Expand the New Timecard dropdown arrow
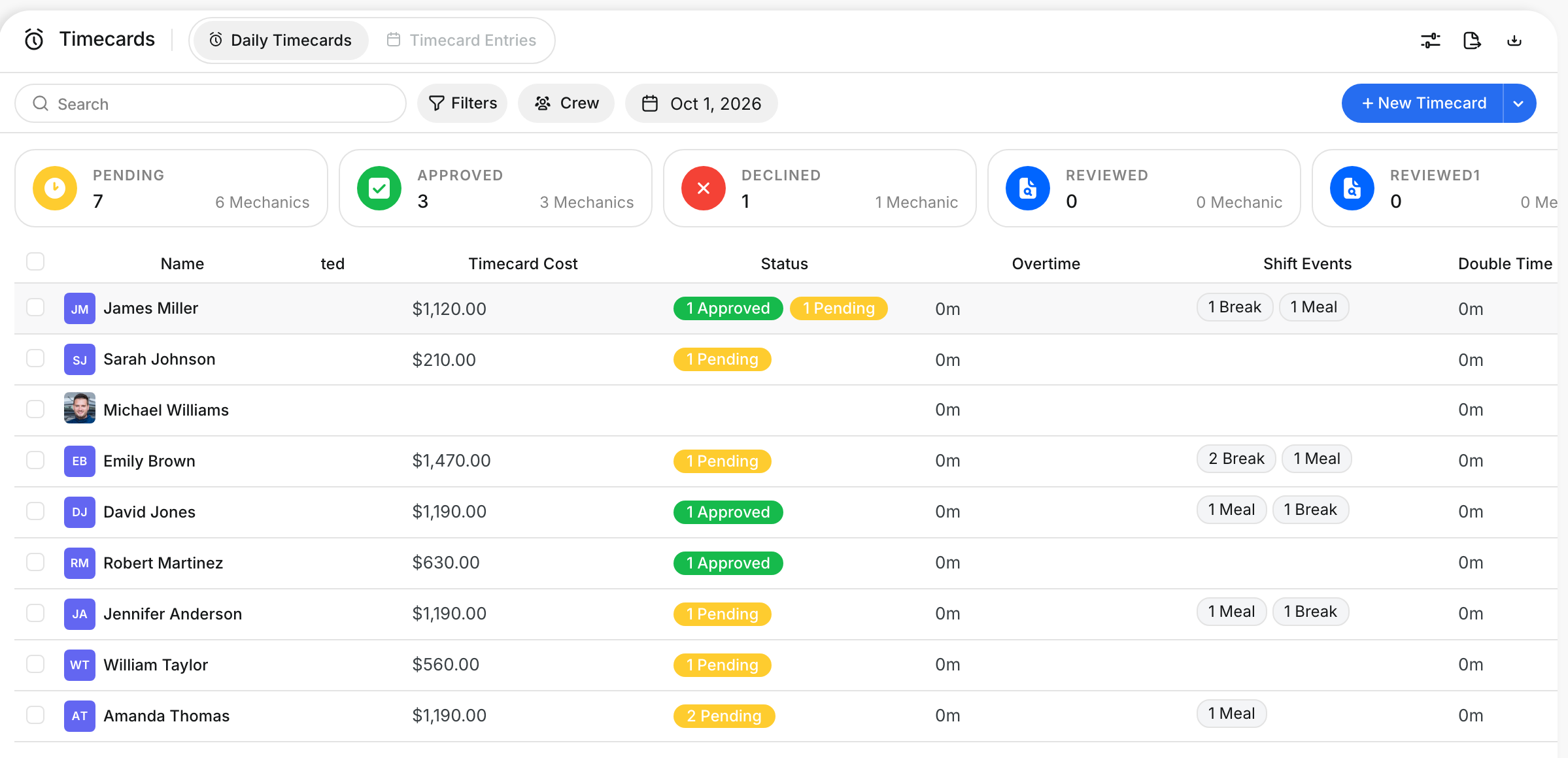 pyautogui.click(x=1519, y=103)
